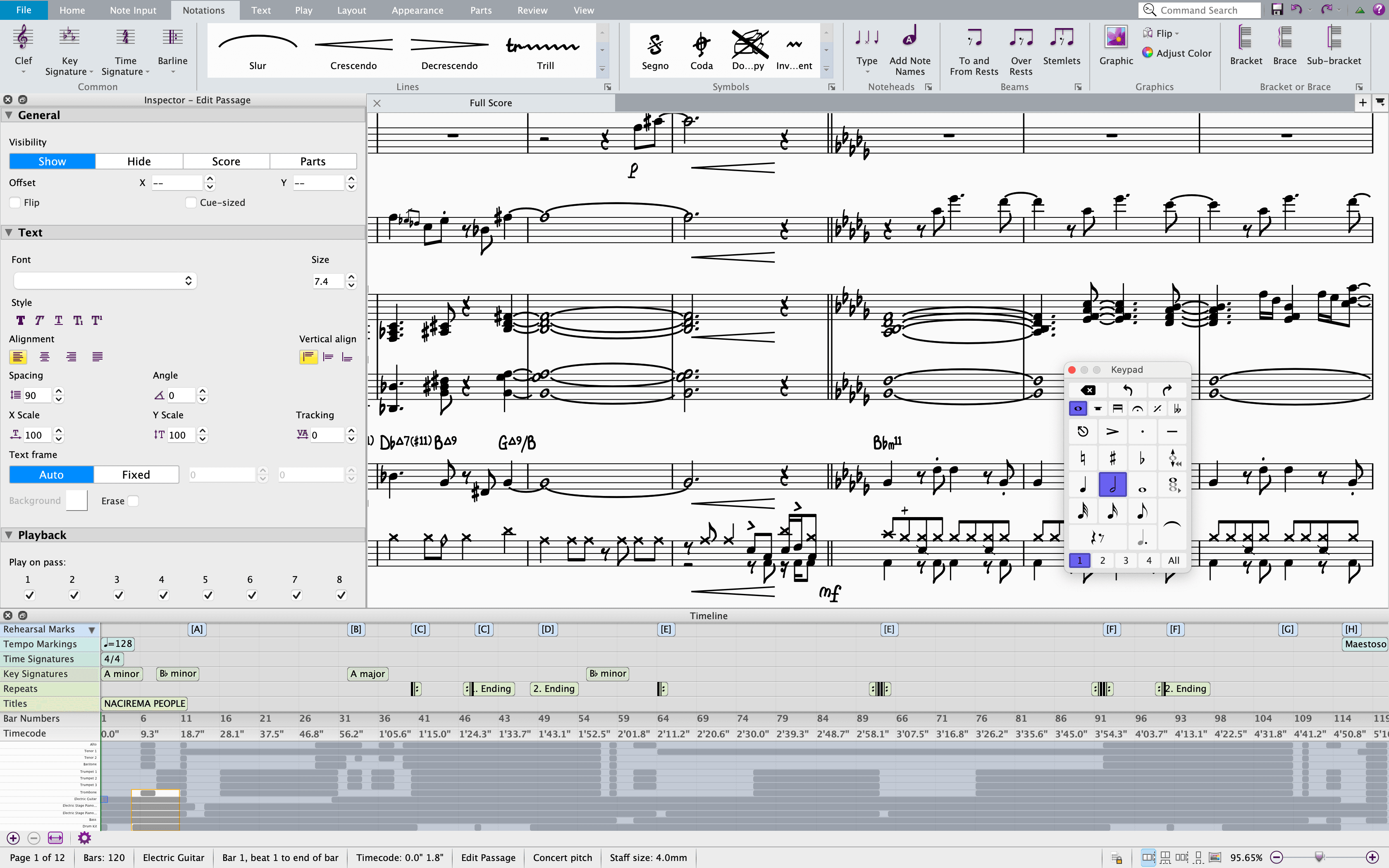Switch to the Review tab
This screenshot has width=1389, height=868.
[x=532, y=10]
